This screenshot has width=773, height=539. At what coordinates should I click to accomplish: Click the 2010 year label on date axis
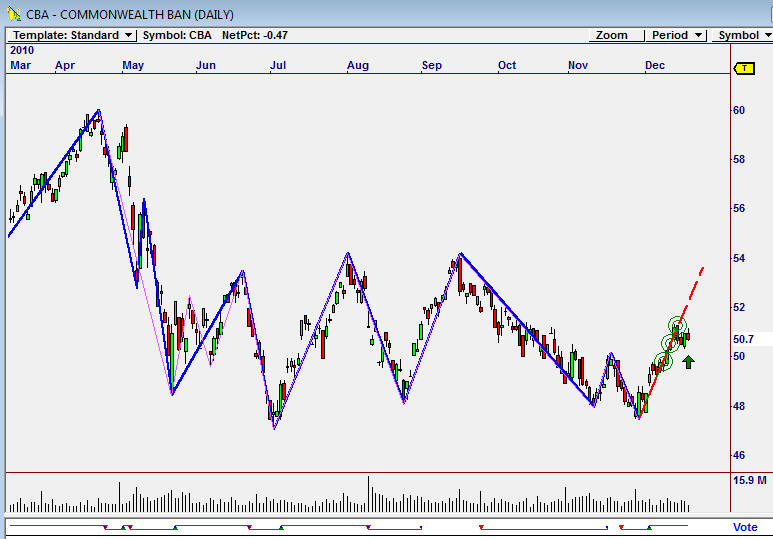(x=21, y=50)
